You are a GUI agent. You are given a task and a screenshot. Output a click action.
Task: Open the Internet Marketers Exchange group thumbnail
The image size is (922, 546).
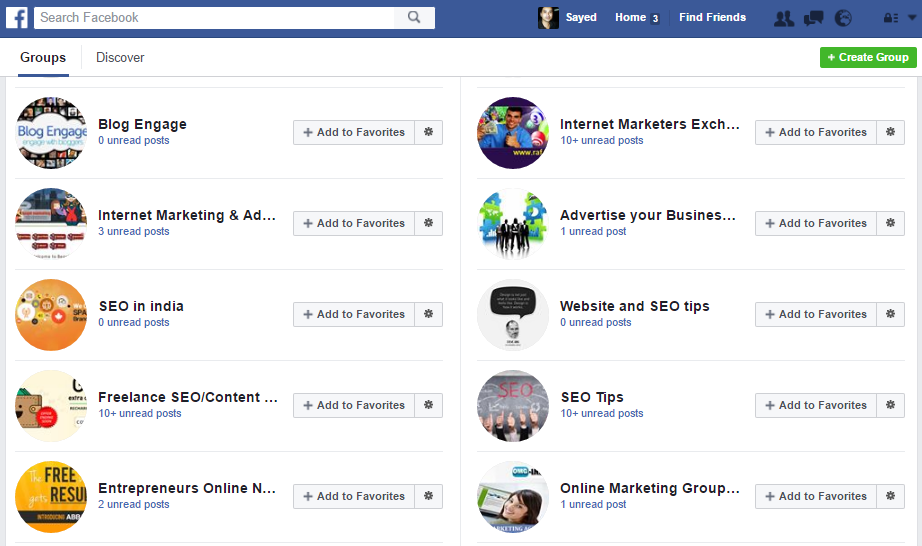pyautogui.click(x=513, y=133)
